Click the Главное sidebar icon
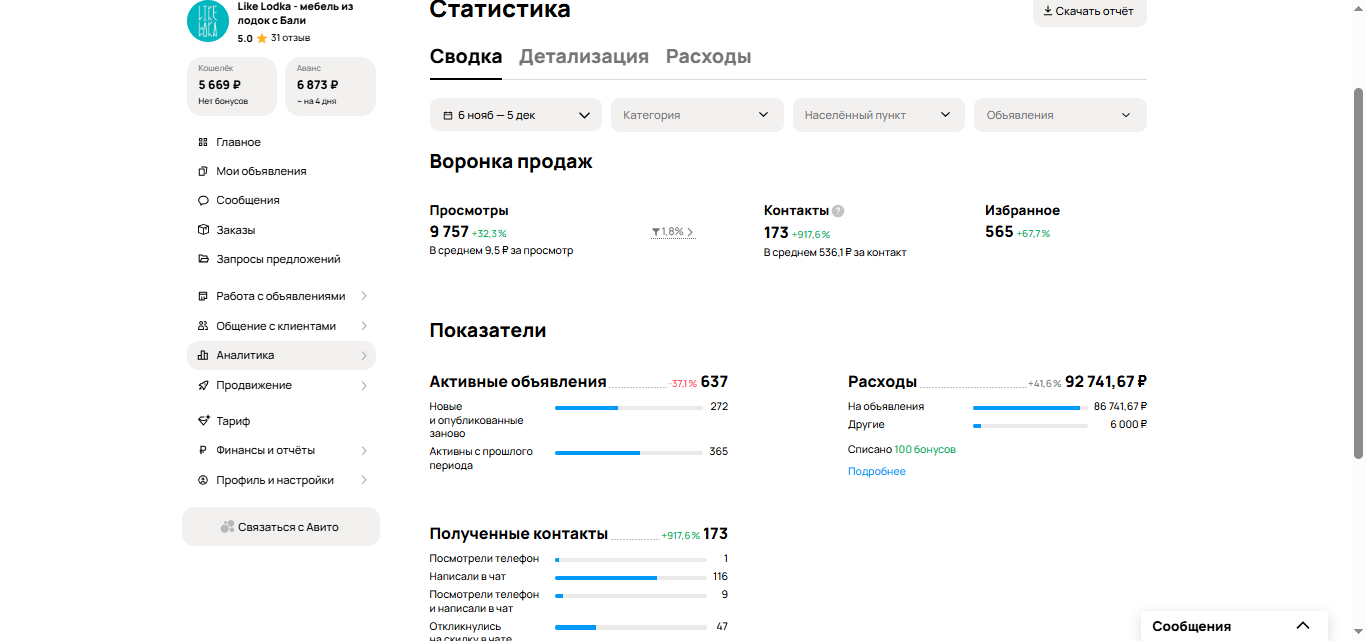 point(203,142)
